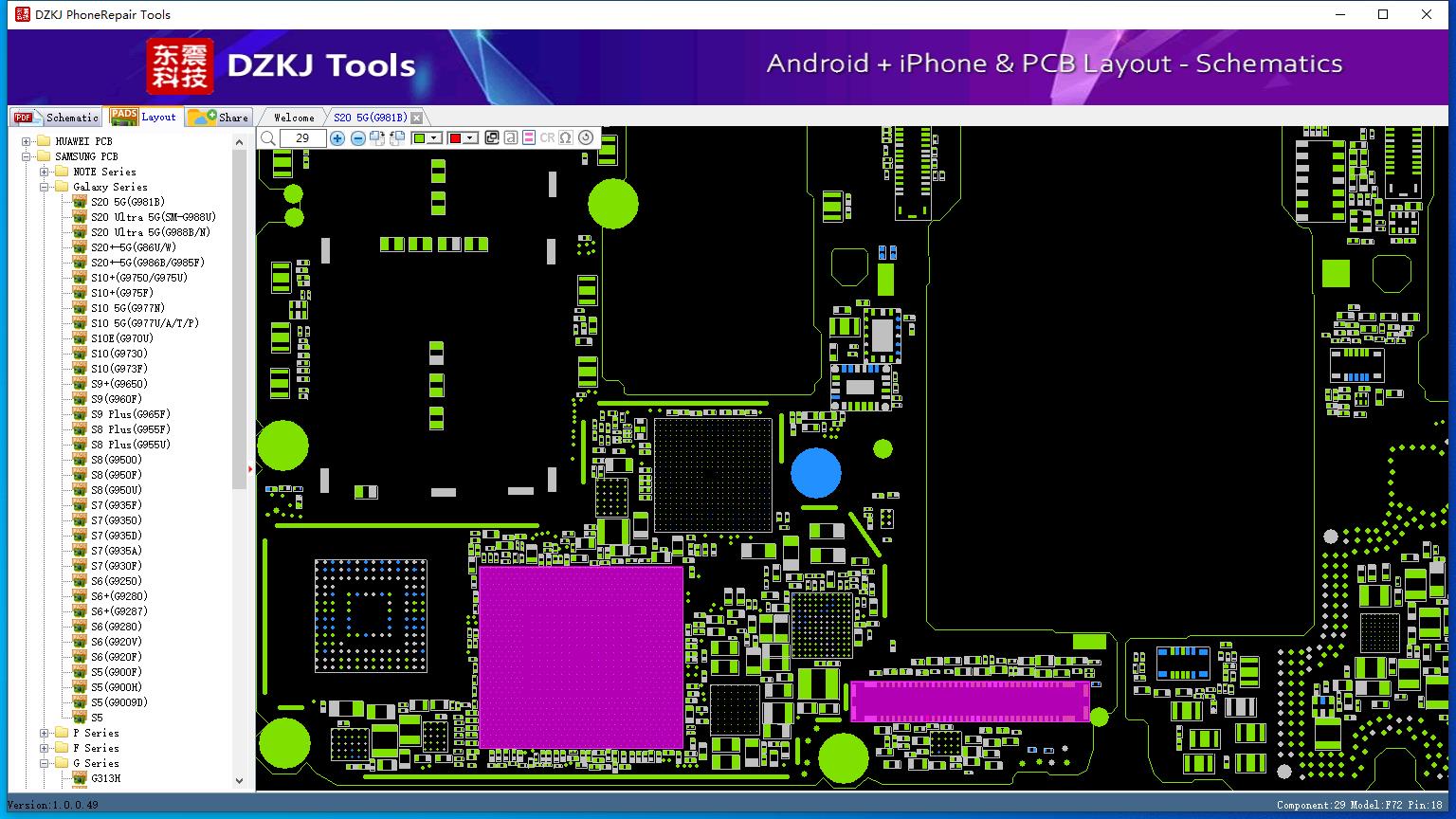Click the tree scrollbar up arrow
The width and height of the screenshot is (1456, 819).
pos(239,141)
